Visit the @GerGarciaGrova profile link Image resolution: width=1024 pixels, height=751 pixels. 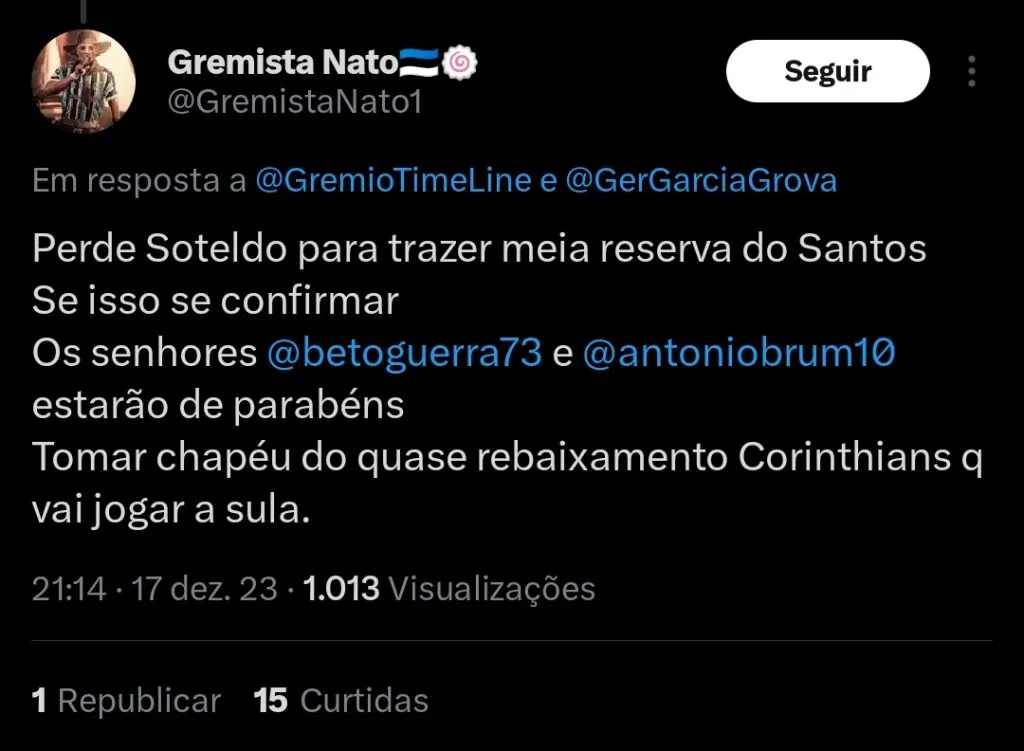[x=700, y=180]
